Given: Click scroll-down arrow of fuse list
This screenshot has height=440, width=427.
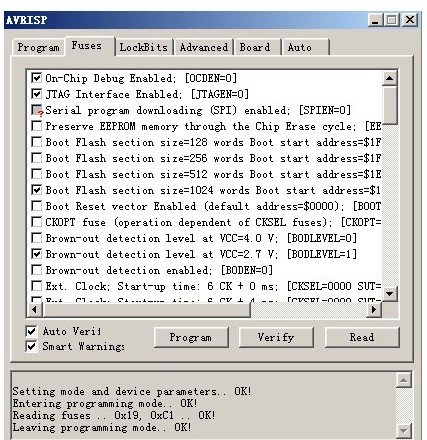Looking at the screenshot, I should click(389, 294).
